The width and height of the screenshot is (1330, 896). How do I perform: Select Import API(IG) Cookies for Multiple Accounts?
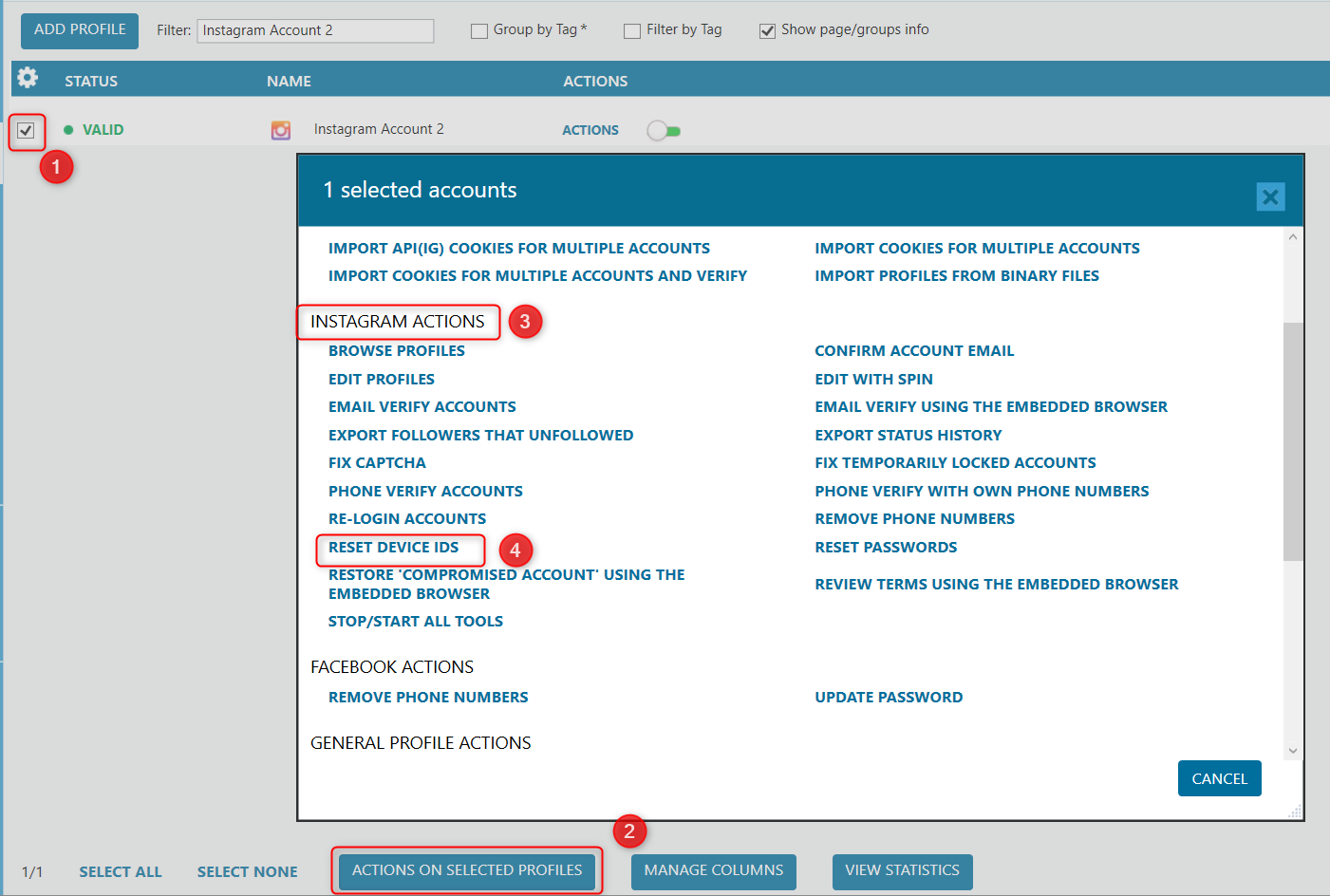[519, 249]
